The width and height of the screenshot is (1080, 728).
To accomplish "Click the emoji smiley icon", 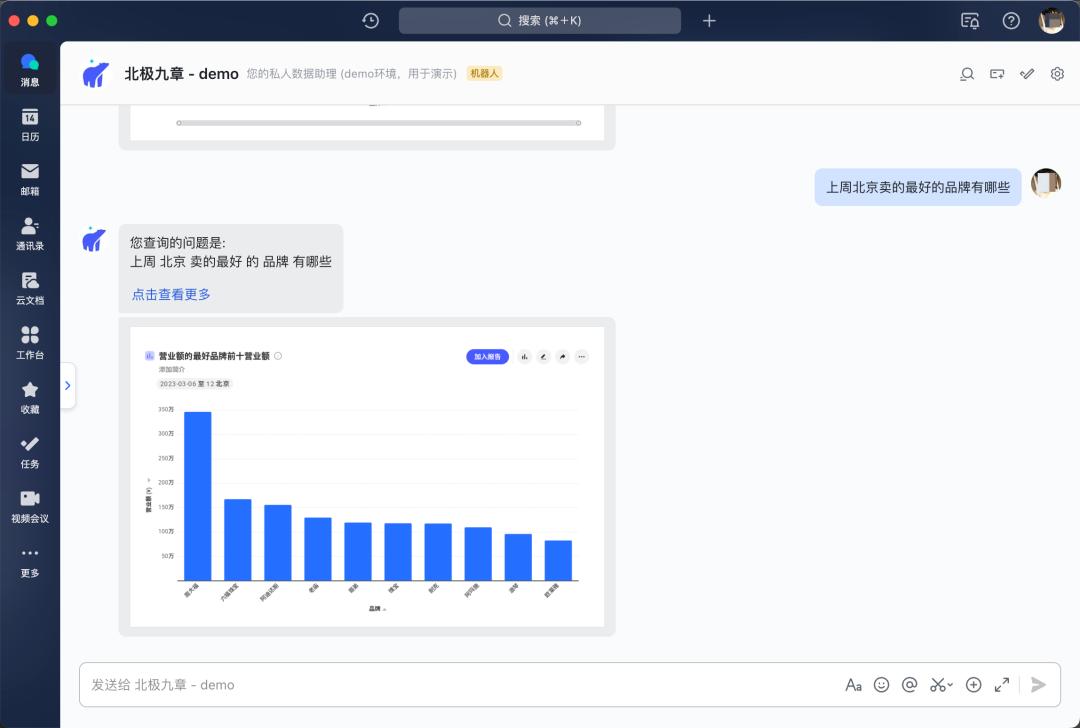I will tap(881, 685).
